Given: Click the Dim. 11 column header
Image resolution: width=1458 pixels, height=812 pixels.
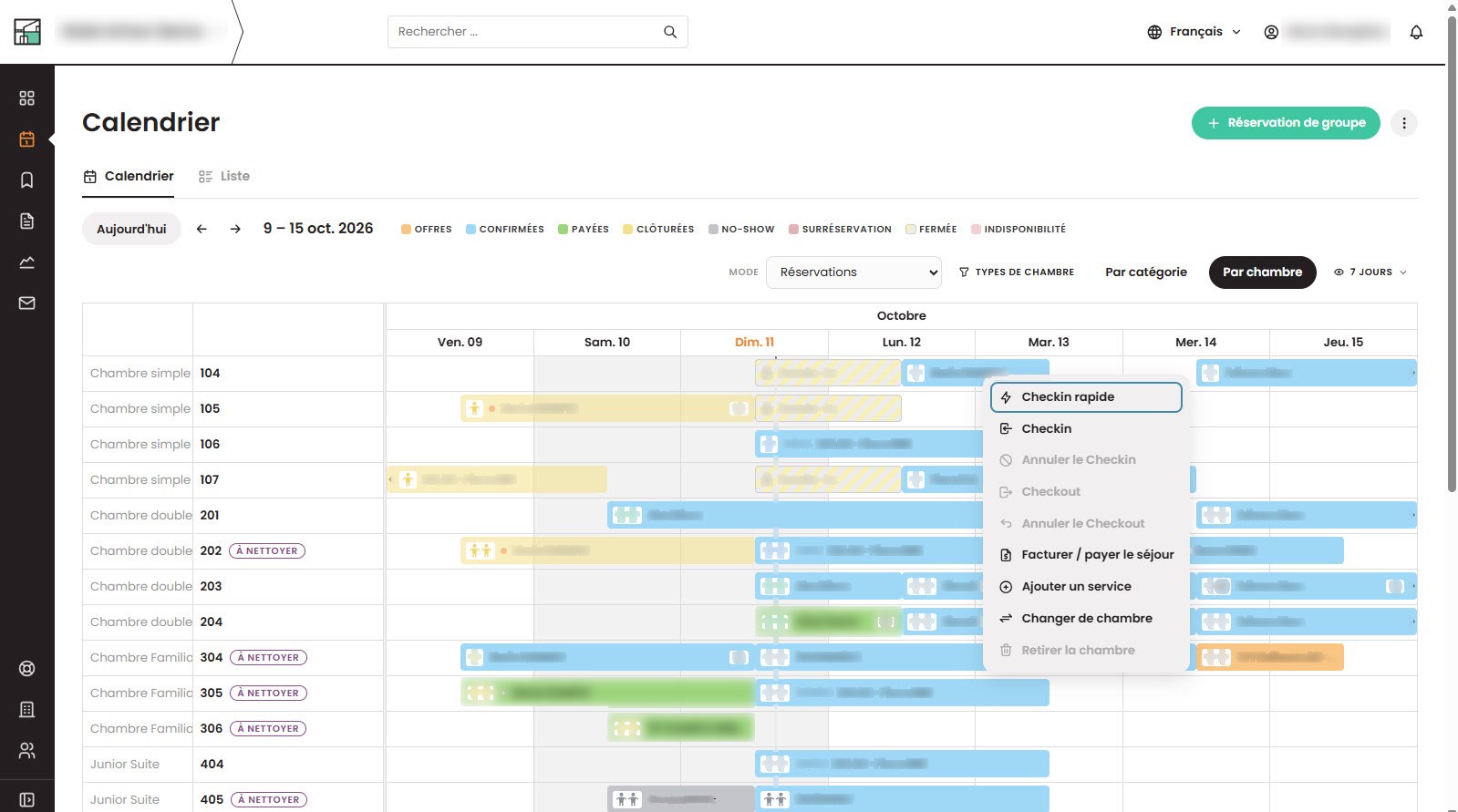Looking at the screenshot, I should 754,342.
